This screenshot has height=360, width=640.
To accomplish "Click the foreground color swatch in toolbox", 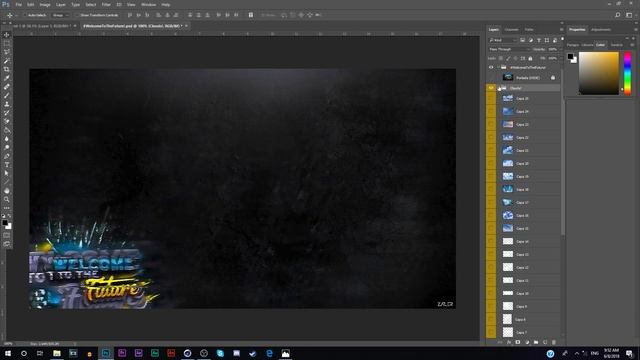I will pos(4,222).
